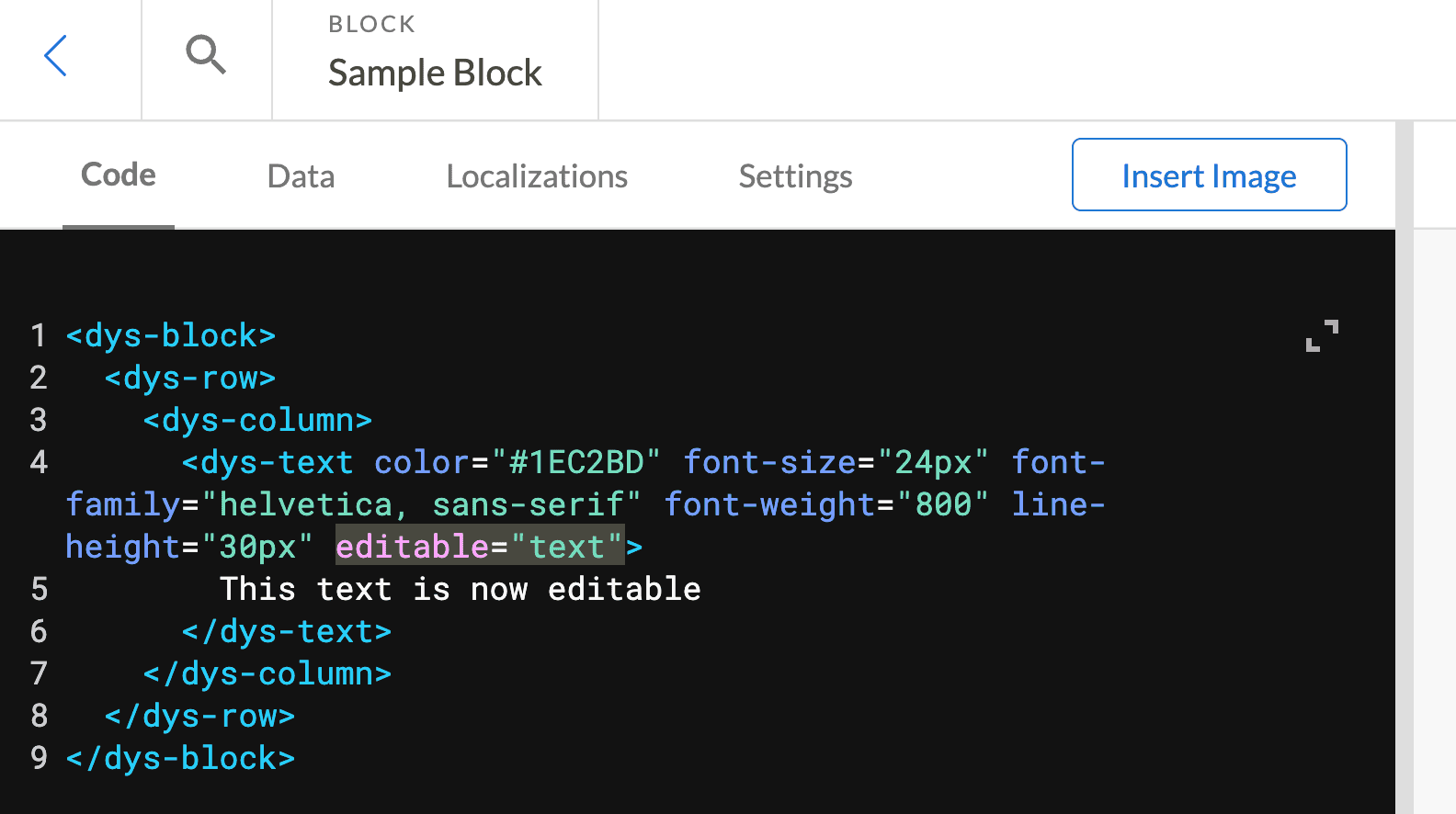Click the Insert Image button
The image size is (1456, 814).
[1209, 175]
